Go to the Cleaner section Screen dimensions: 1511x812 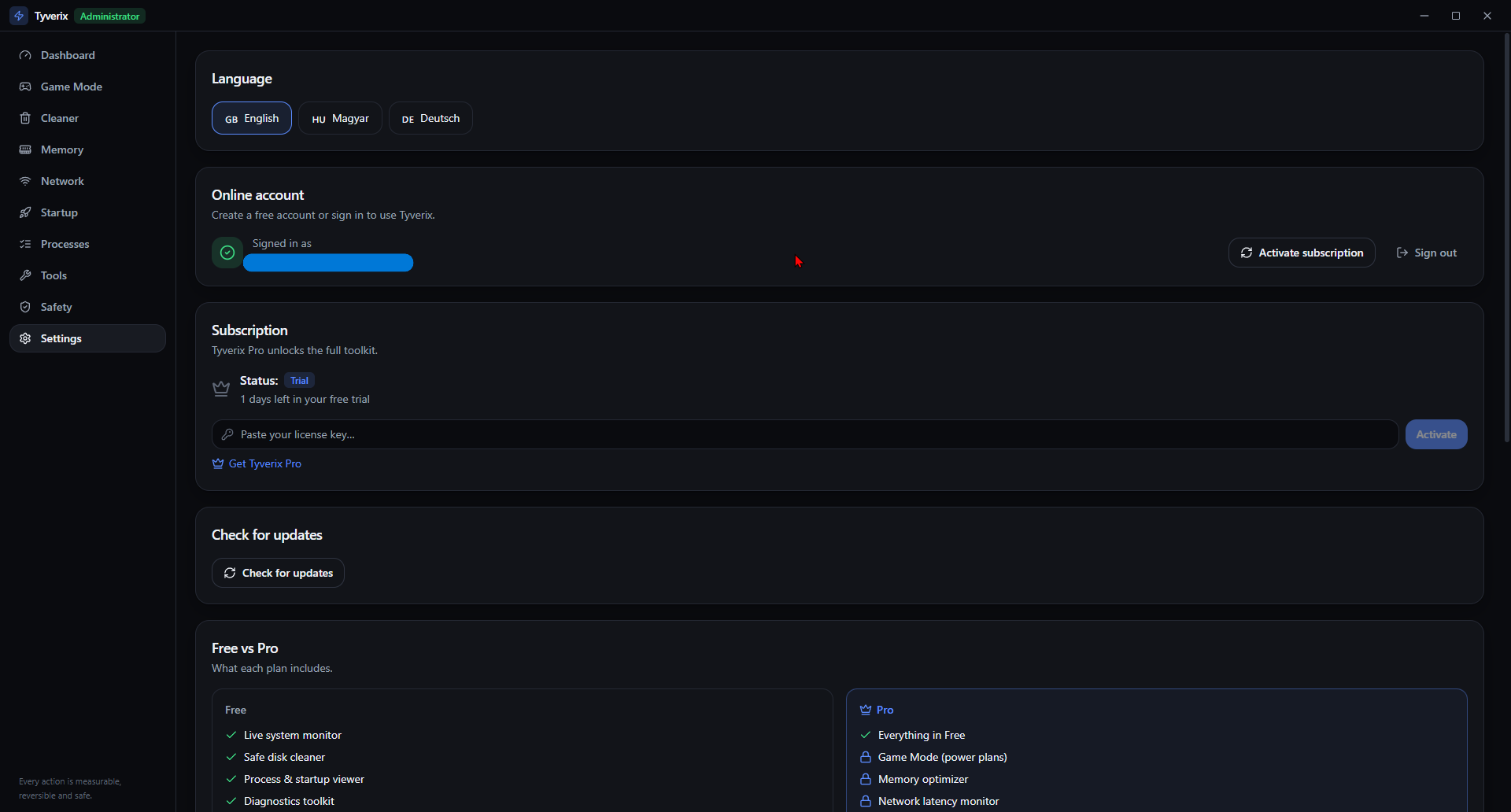(87, 118)
